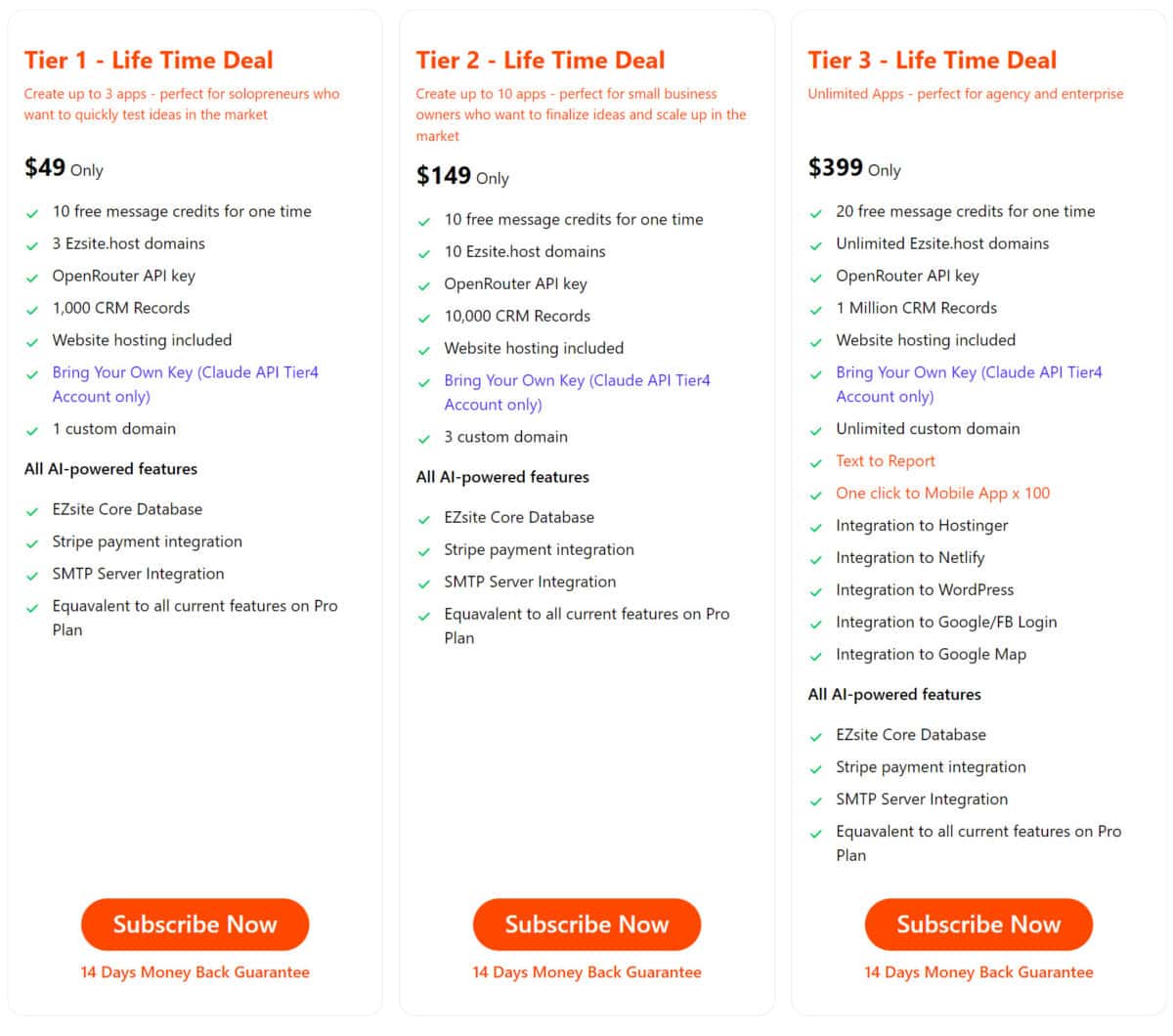Click checkmark next to 1,000 CRM Records
Screen dimensions: 1173x1036
pos(32,310)
